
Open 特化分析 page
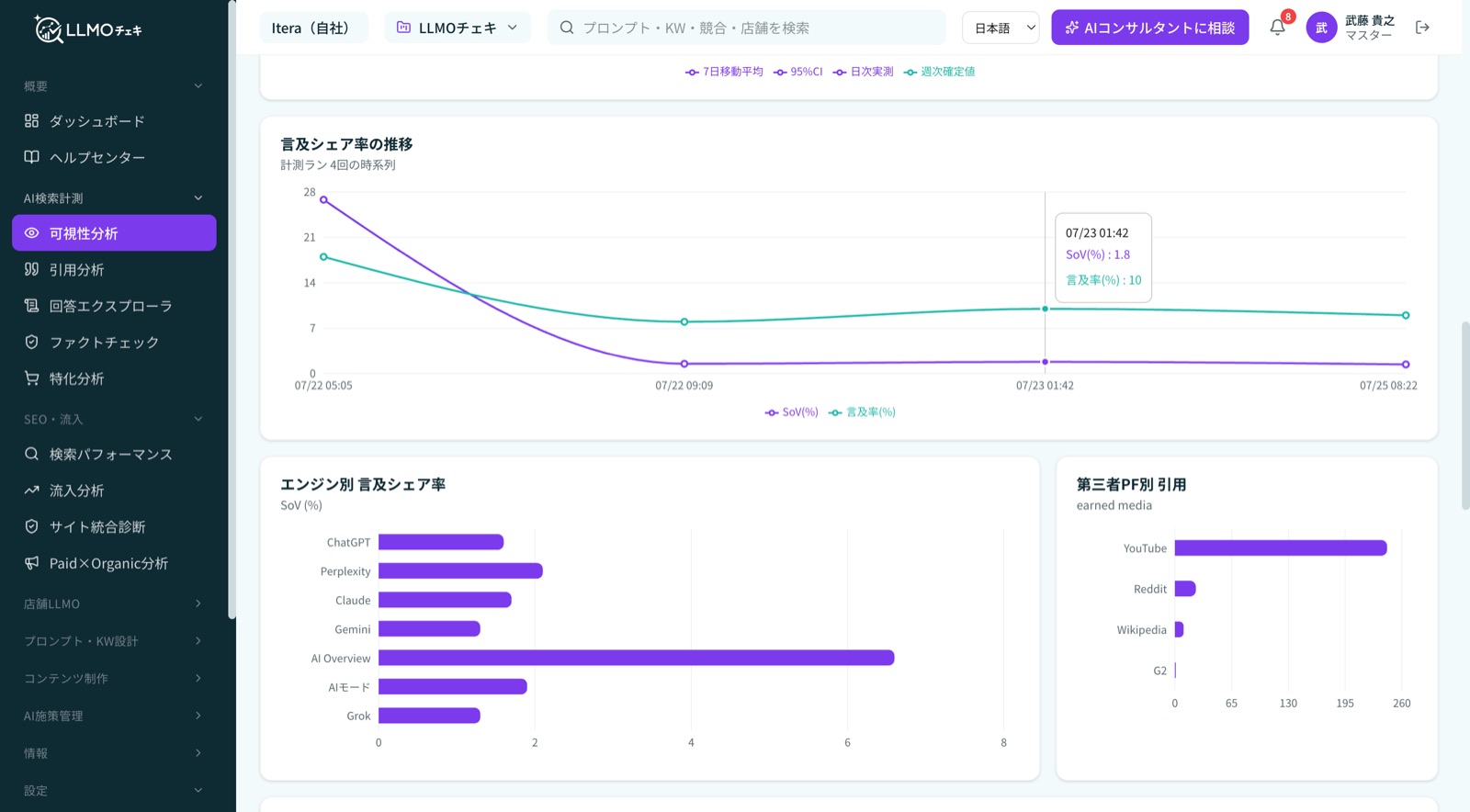[x=114, y=378]
